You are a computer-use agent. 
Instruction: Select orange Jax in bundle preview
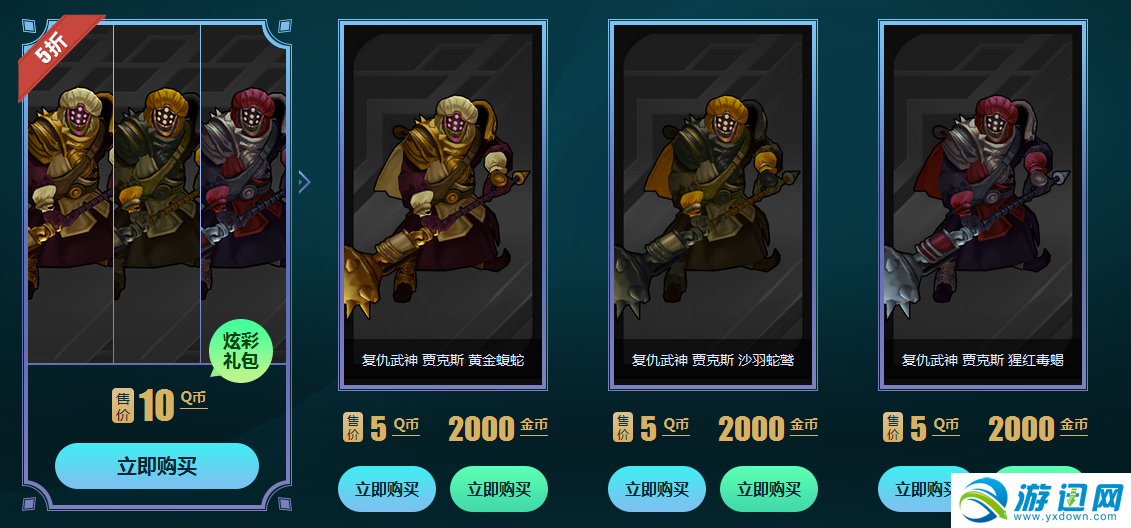[x=157, y=193]
